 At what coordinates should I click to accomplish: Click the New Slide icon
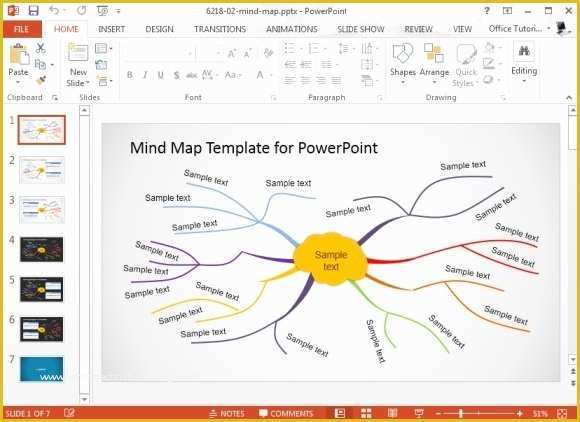pos(78,53)
